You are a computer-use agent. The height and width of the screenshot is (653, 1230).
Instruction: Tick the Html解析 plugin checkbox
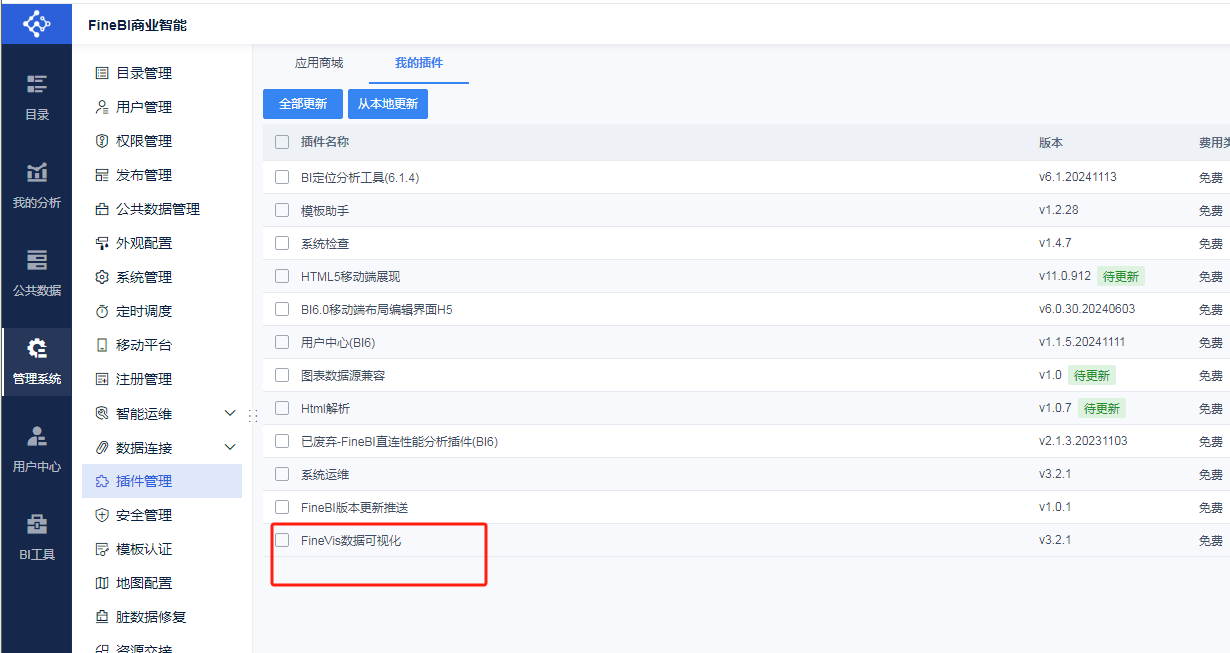click(x=282, y=408)
